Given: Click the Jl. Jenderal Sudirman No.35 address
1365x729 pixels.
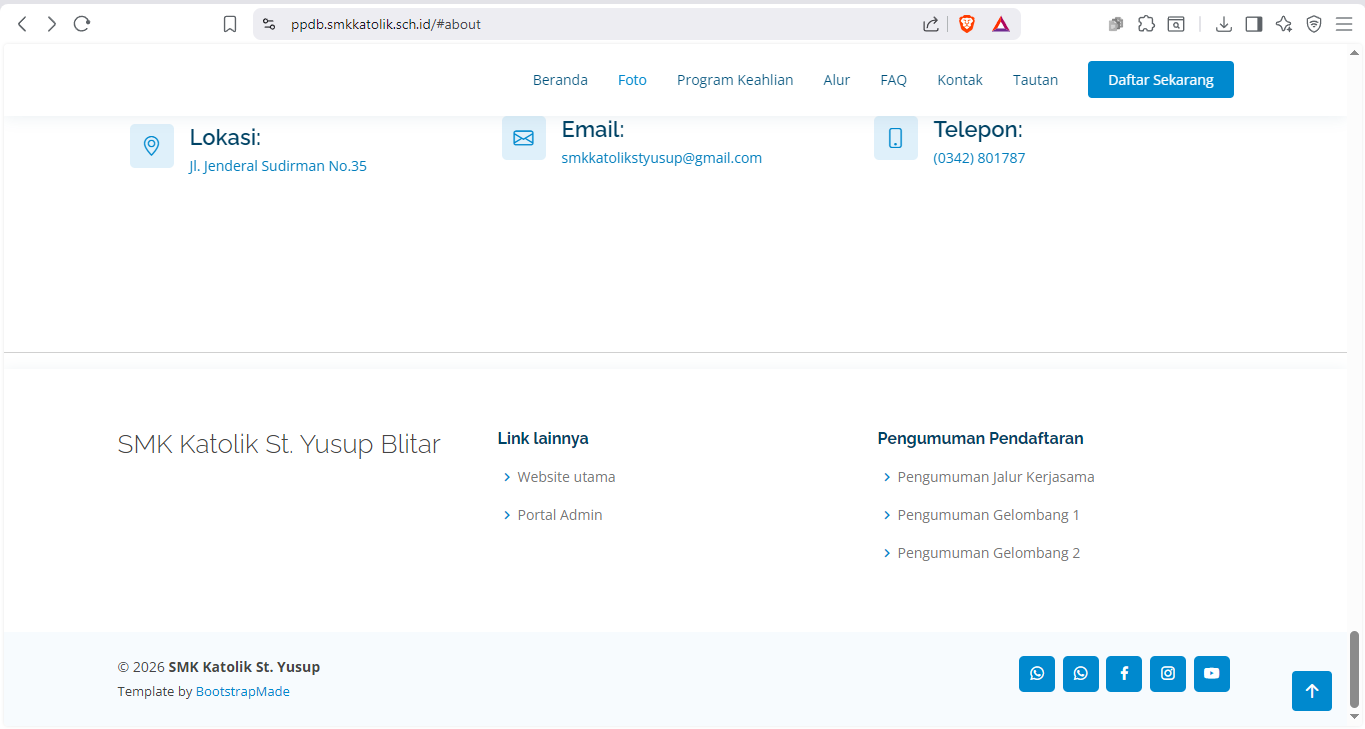Looking at the screenshot, I should (278, 166).
